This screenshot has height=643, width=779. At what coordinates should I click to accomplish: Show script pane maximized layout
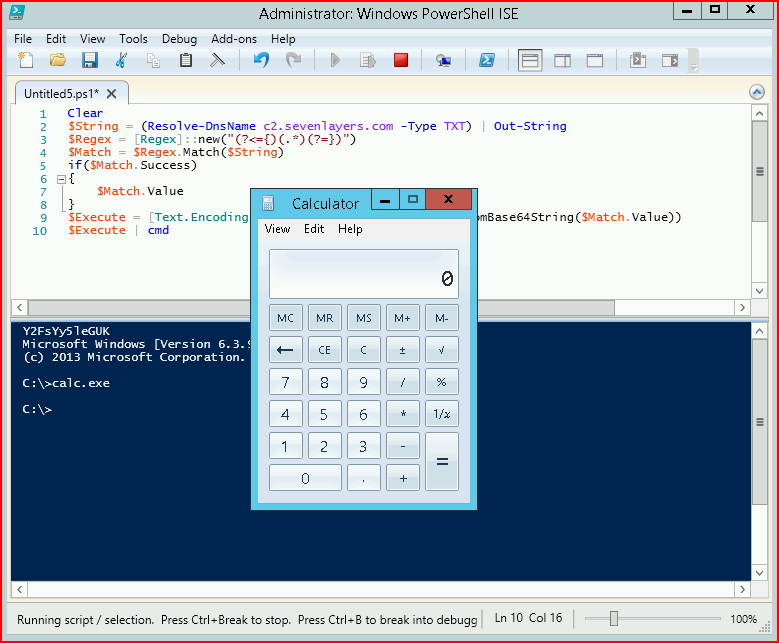(595, 60)
